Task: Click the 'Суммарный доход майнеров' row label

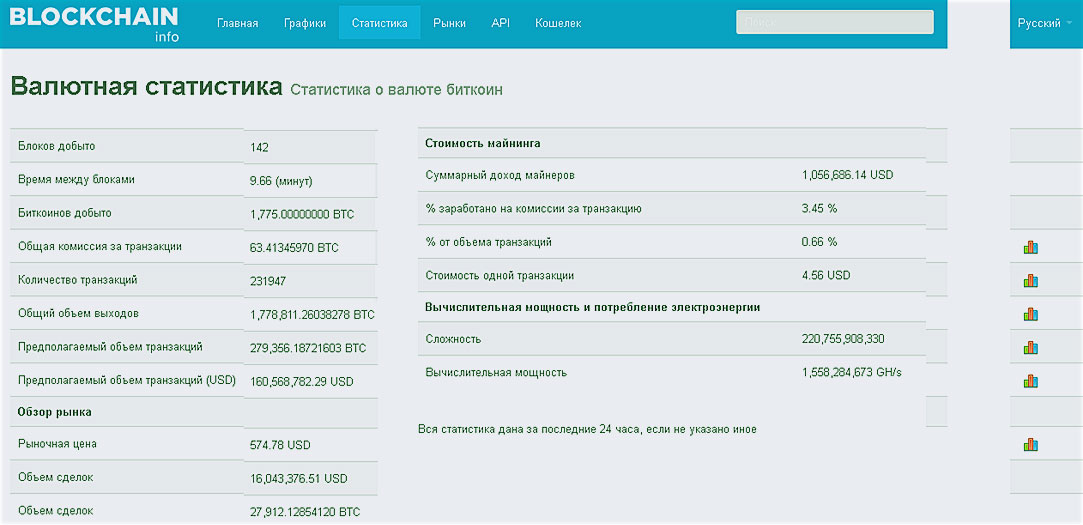Action: [499, 175]
